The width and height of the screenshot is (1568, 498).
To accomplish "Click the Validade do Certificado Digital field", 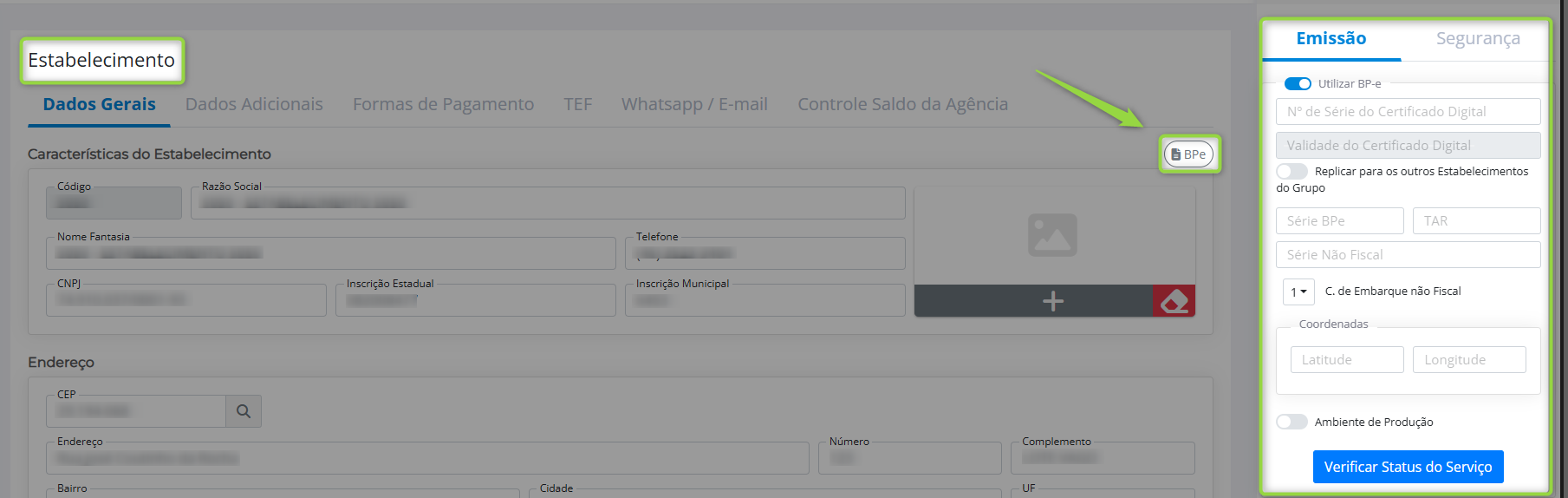I will tap(1408, 146).
